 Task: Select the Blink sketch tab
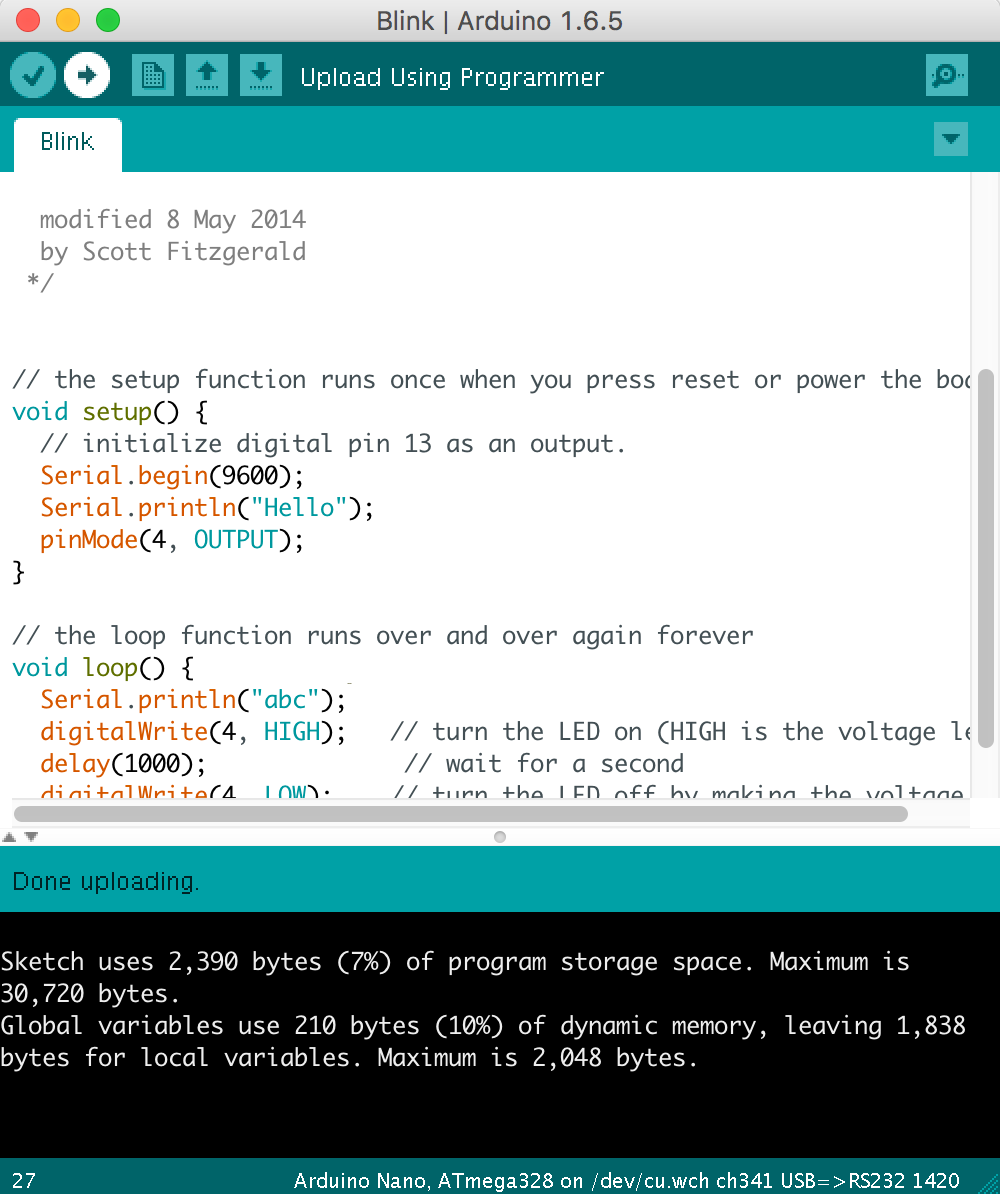68,143
